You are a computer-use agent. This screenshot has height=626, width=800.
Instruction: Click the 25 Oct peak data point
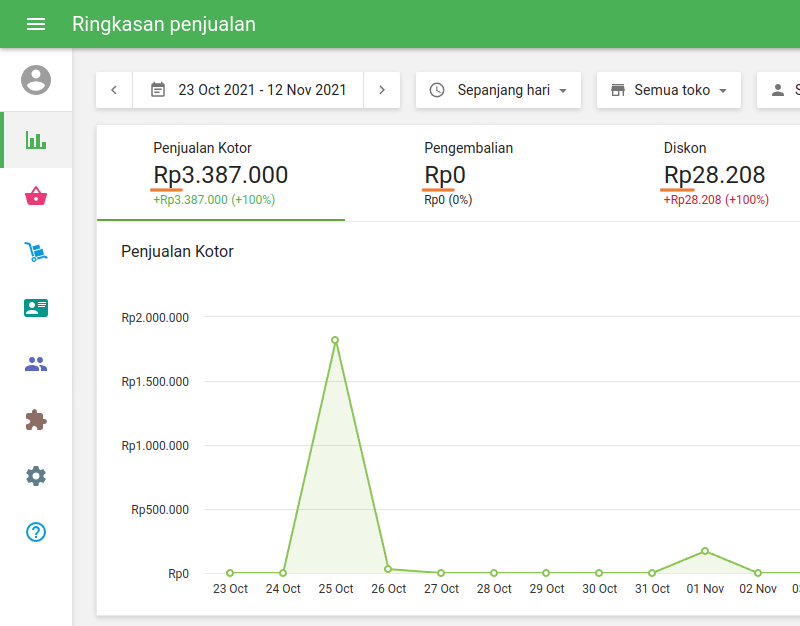(335, 340)
